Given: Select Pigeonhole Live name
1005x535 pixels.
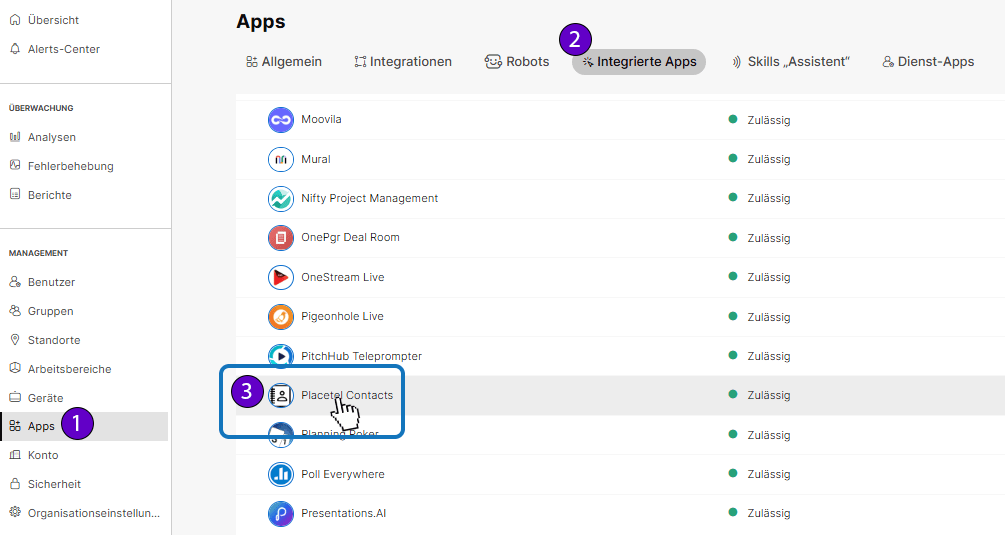Looking at the screenshot, I should click(x=342, y=316).
